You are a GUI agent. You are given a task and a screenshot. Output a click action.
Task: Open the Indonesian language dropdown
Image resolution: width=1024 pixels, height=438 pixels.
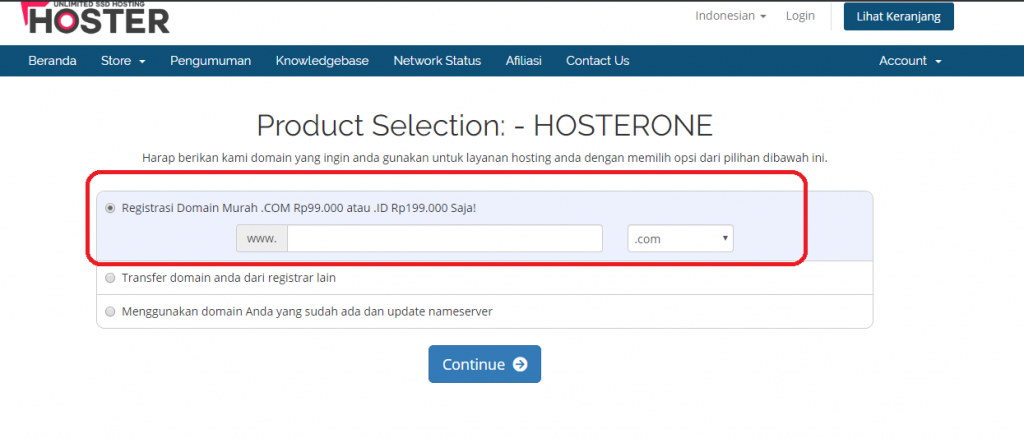731,16
